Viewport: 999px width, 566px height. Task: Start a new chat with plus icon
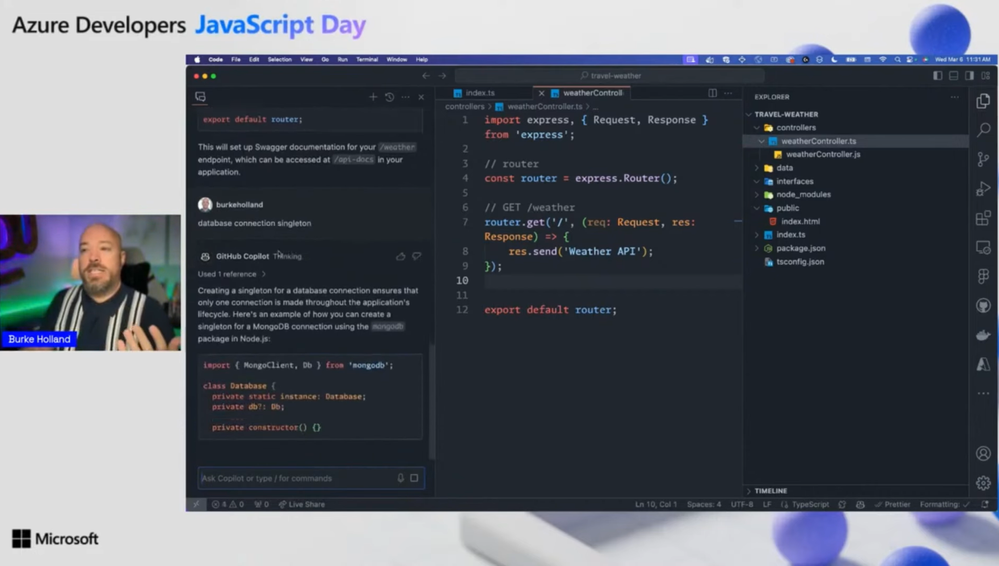point(373,97)
